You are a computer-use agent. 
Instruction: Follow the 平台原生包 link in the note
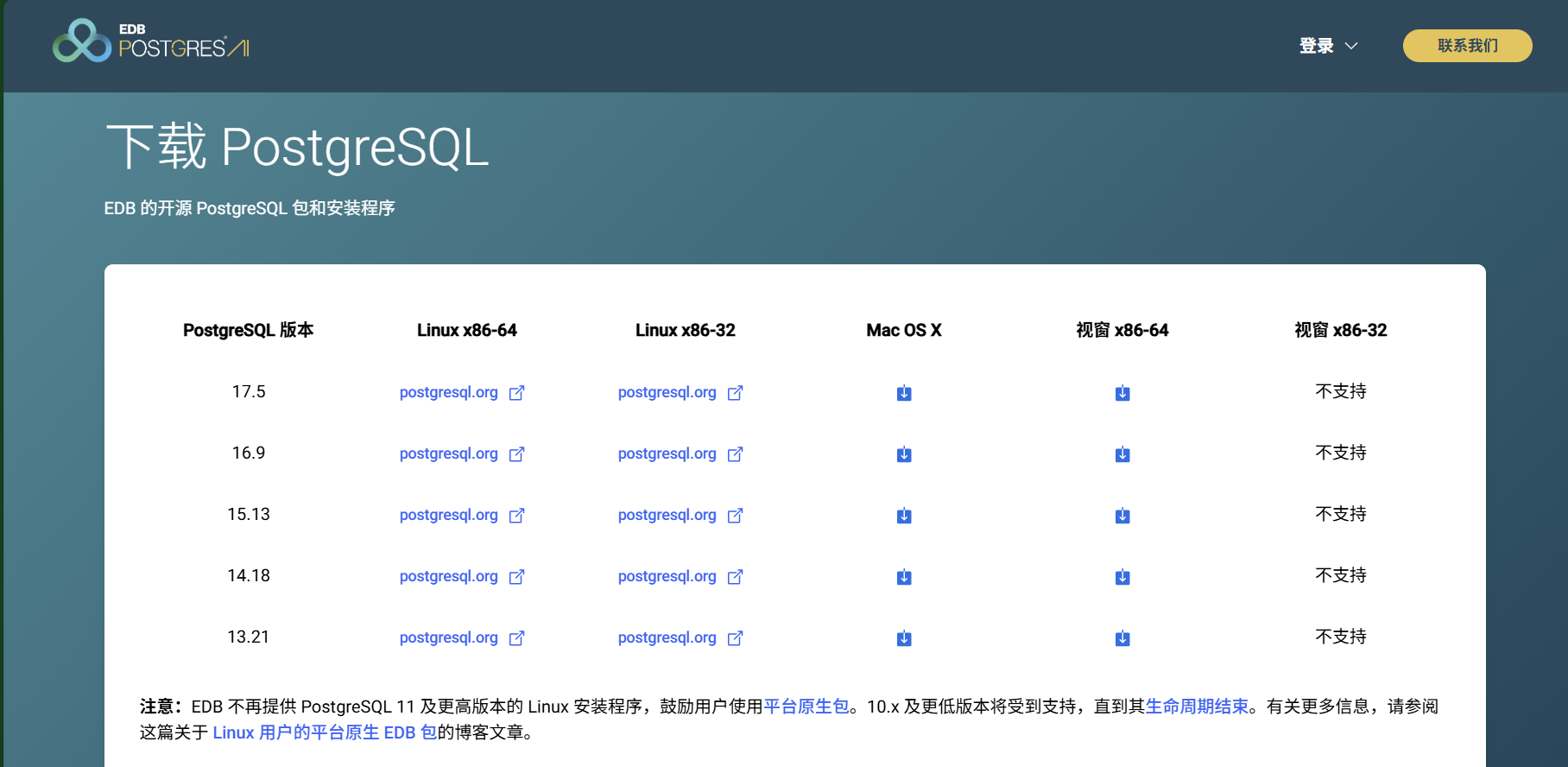point(806,707)
